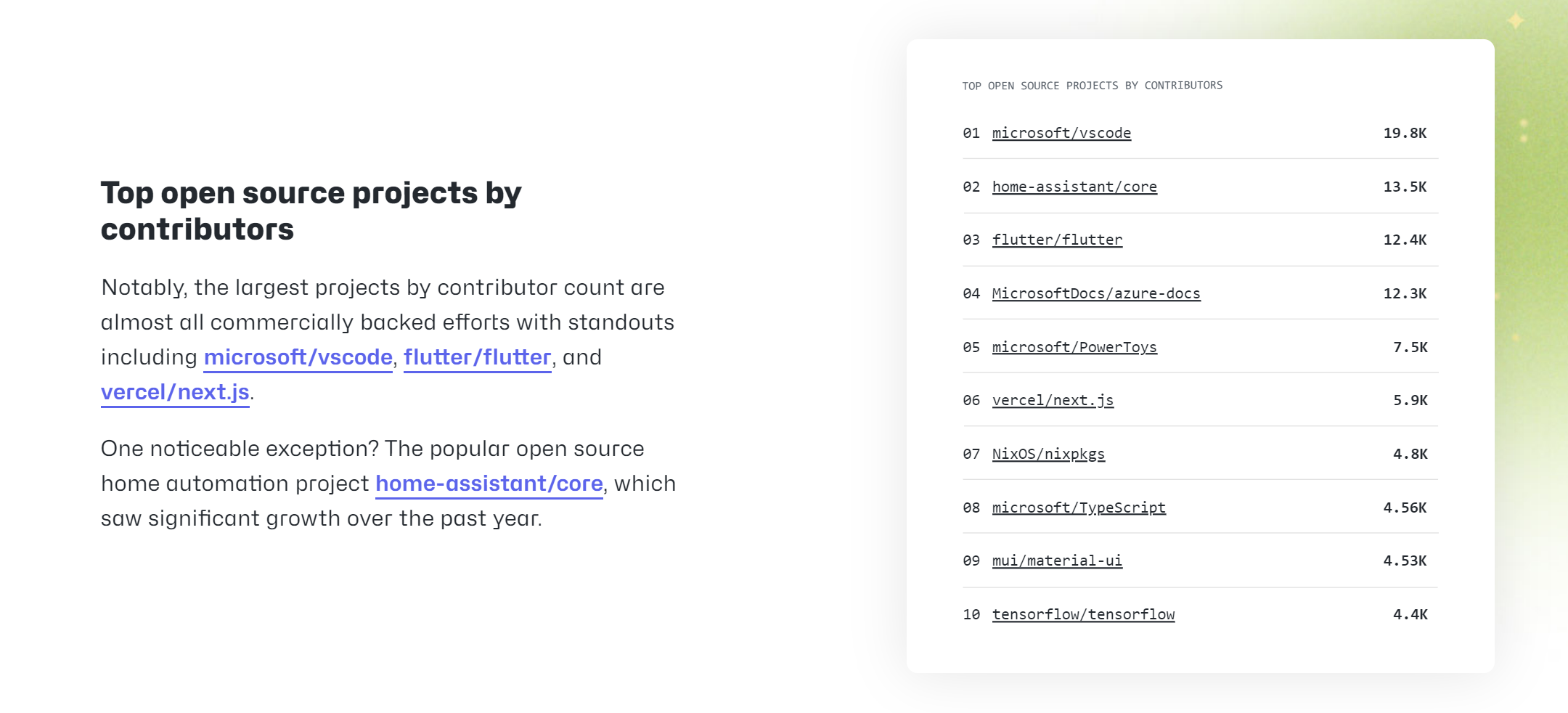Open microsoft/vscode in the ranked list

(x=1061, y=133)
